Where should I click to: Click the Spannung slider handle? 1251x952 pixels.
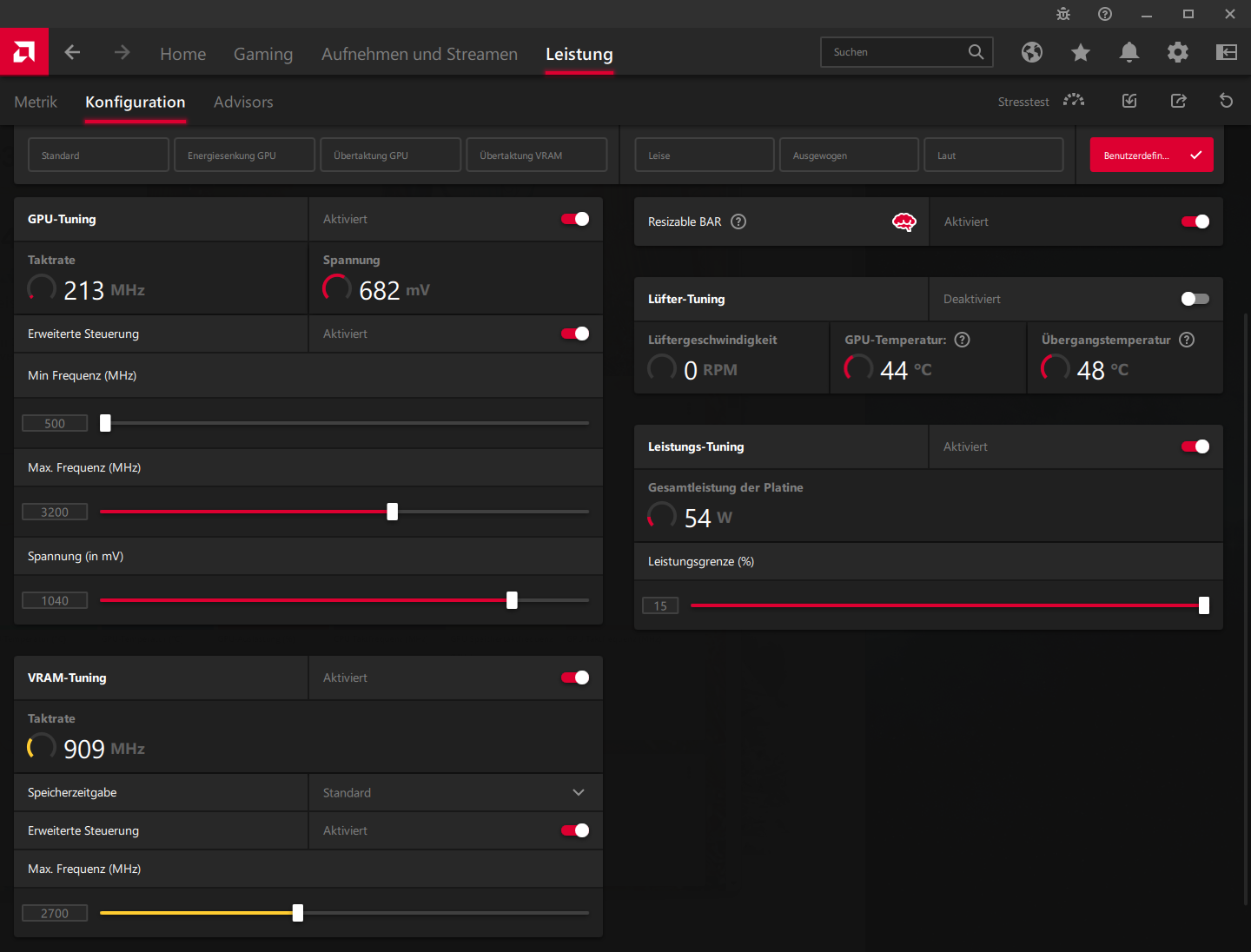(x=512, y=600)
